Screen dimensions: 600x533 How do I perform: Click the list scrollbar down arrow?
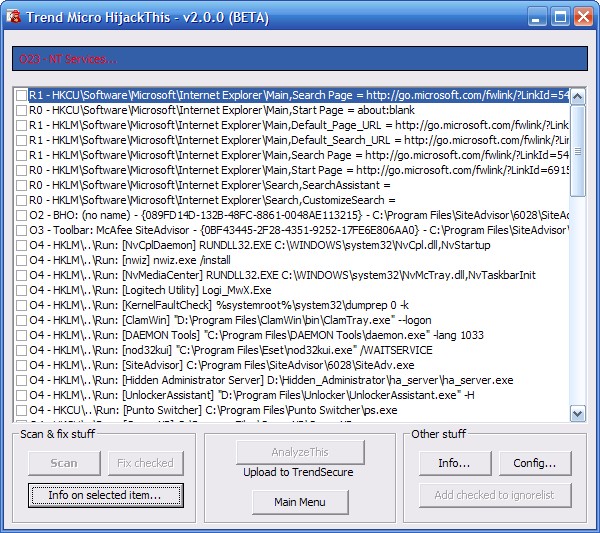[x=577, y=413]
